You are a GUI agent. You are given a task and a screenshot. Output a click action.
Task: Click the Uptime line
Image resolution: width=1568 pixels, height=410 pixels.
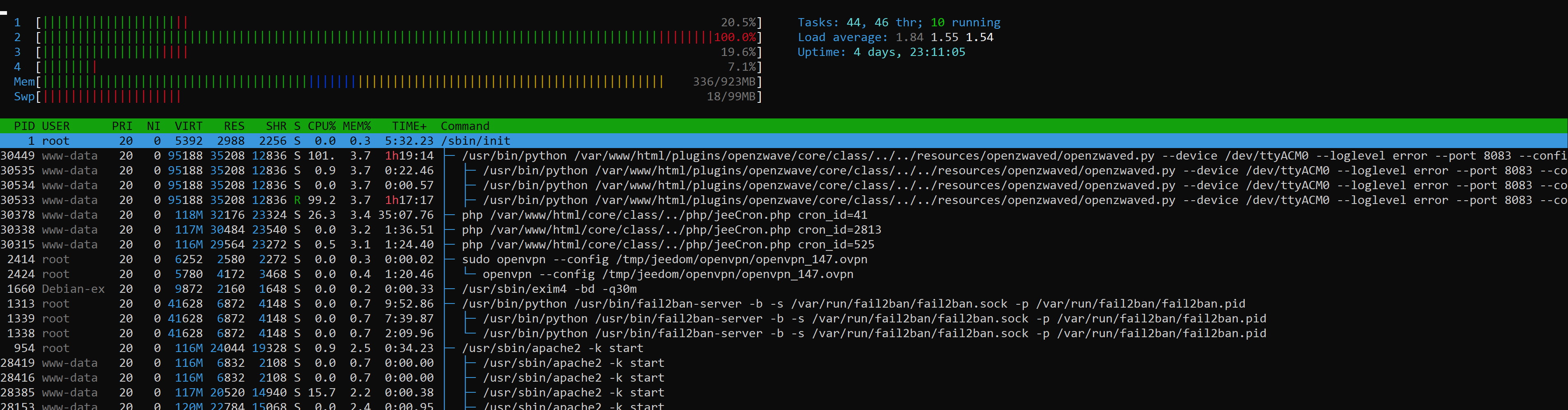pos(881,52)
